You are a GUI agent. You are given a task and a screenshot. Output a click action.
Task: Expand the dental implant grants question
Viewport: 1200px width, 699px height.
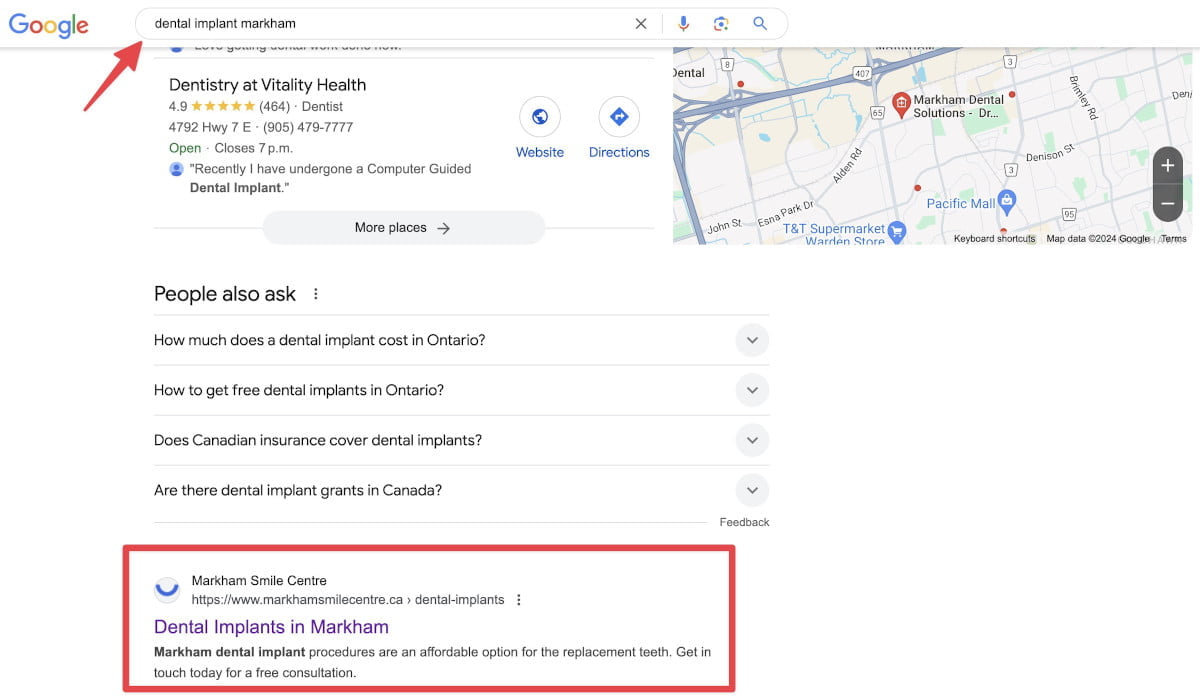click(752, 490)
